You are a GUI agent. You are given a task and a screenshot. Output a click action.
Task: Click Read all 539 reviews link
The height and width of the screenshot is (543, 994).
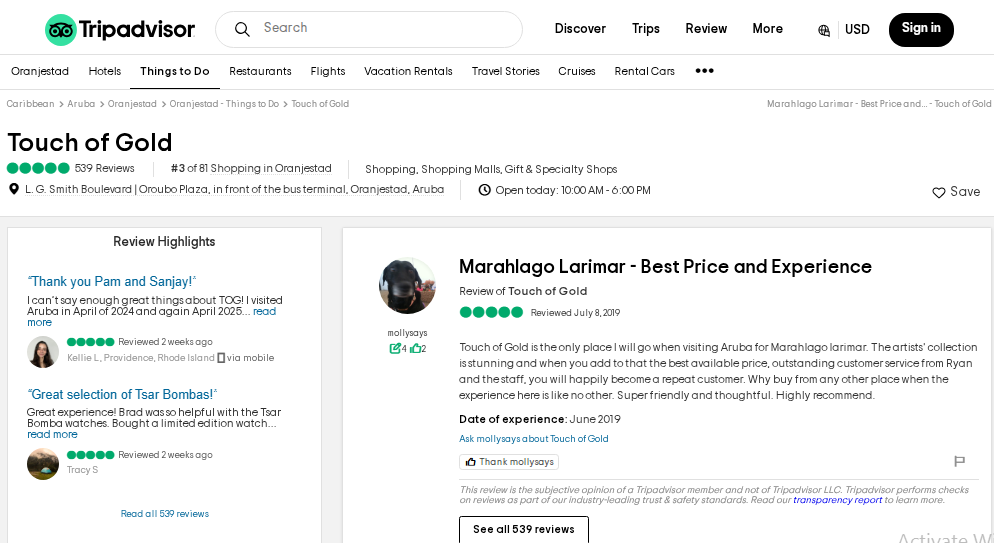tap(165, 514)
